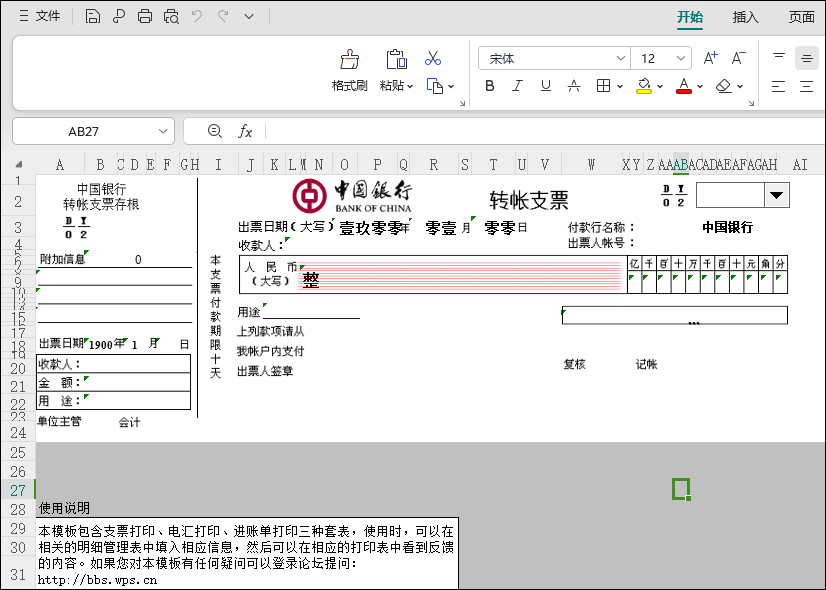826x590 pixels.
Task: Click the Print icon
Action: [145, 16]
